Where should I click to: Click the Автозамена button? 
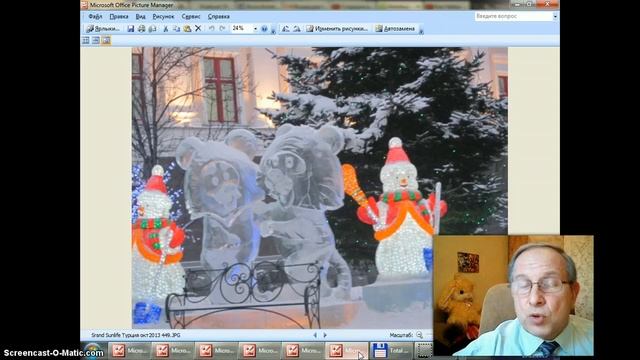pyautogui.click(x=395, y=29)
